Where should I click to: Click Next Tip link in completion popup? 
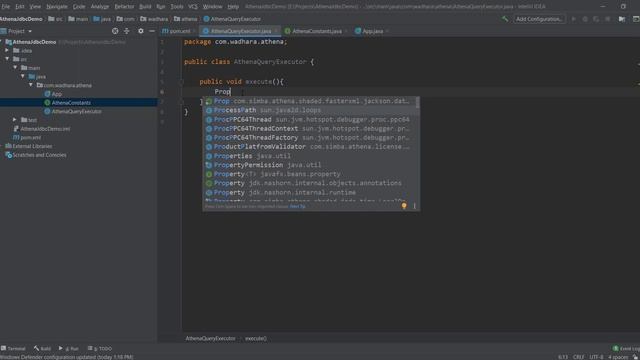click(x=298, y=207)
